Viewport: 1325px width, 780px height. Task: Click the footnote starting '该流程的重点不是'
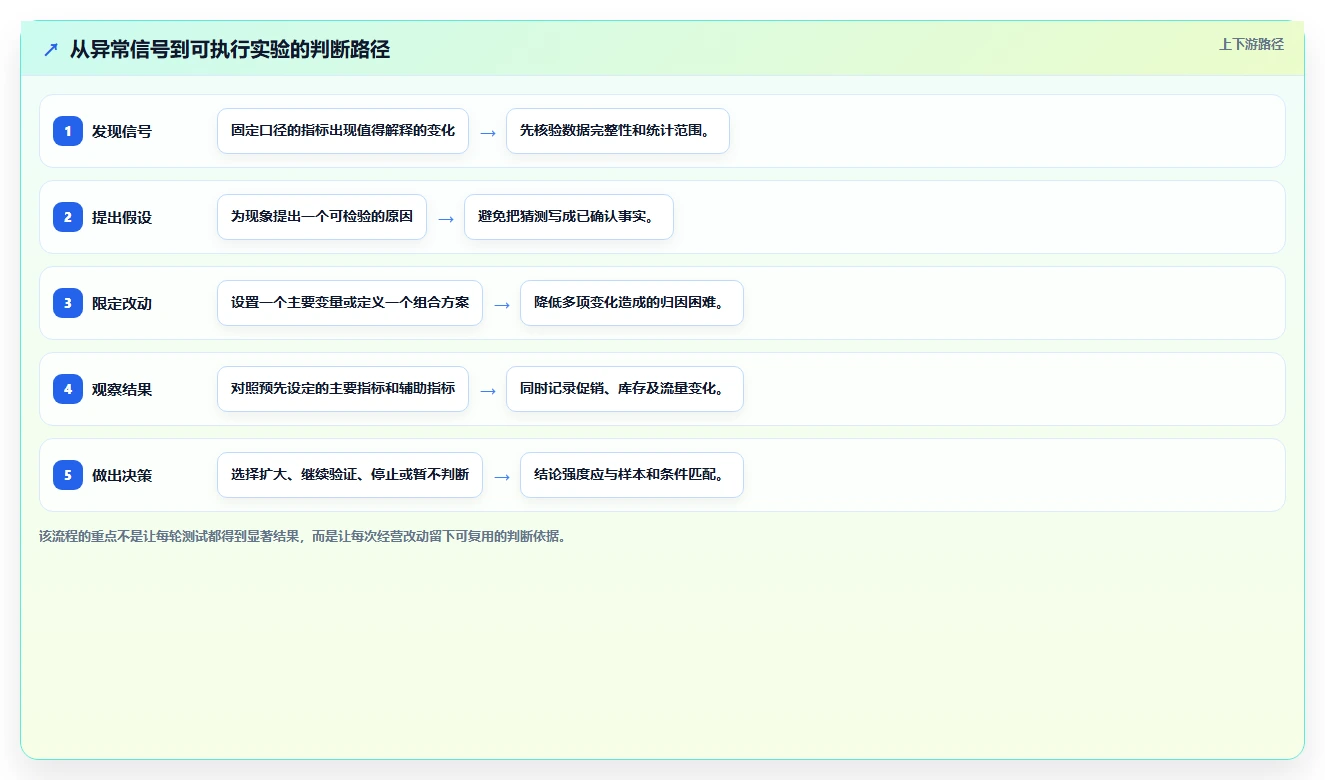[x=305, y=536]
